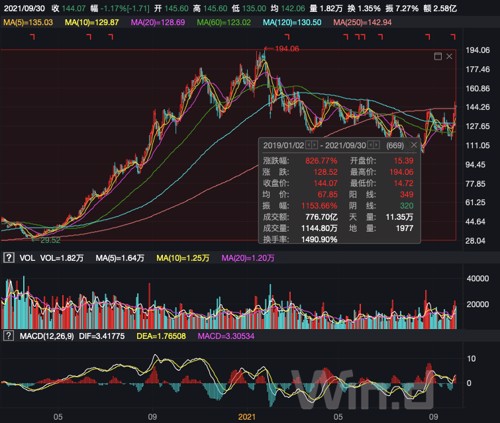Viewport: 500px width, 423px height.
Task: Click the 320 bearish candle count in popup
Action: (x=407, y=206)
